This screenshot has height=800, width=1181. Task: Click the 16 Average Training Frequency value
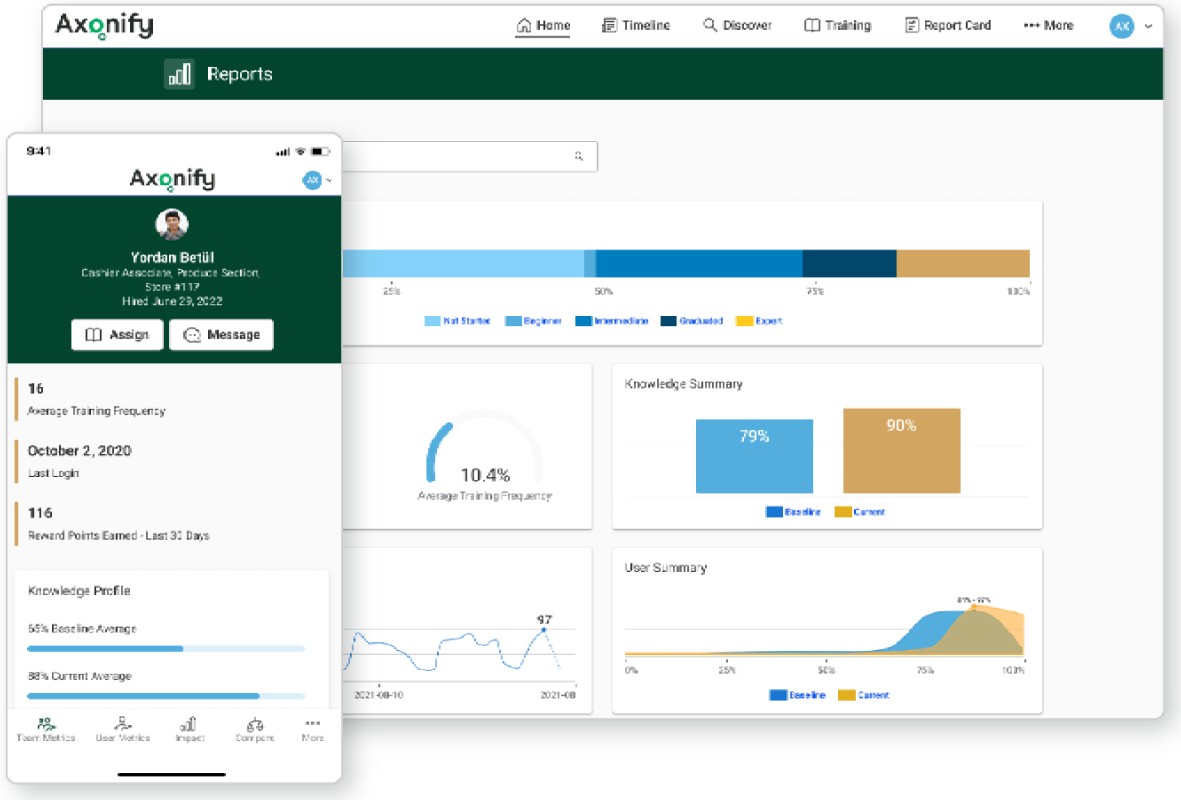pos(35,389)
